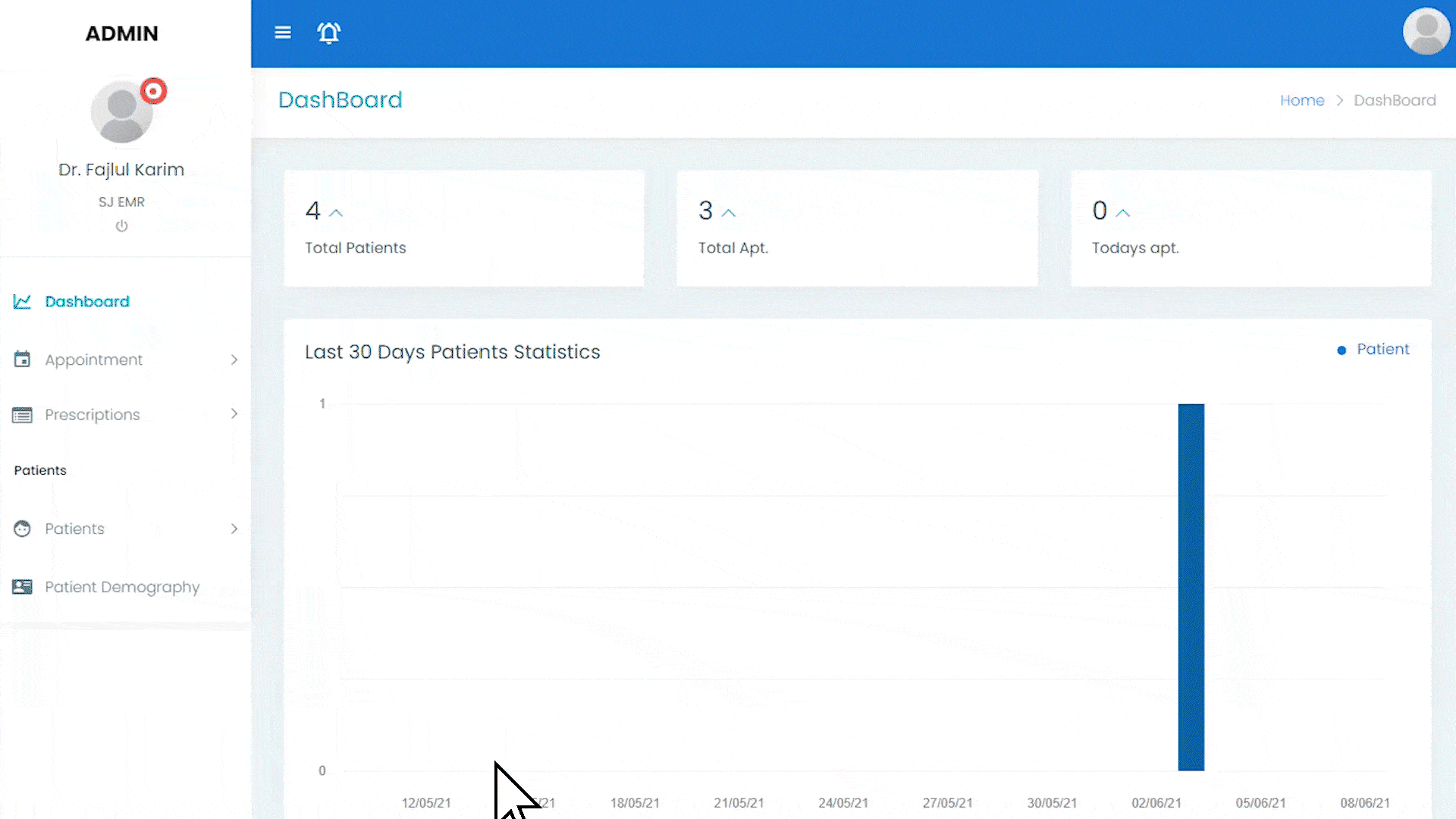Toggle the hamburger sidebar menu
1456x819 pixels.
pos(283,33)
